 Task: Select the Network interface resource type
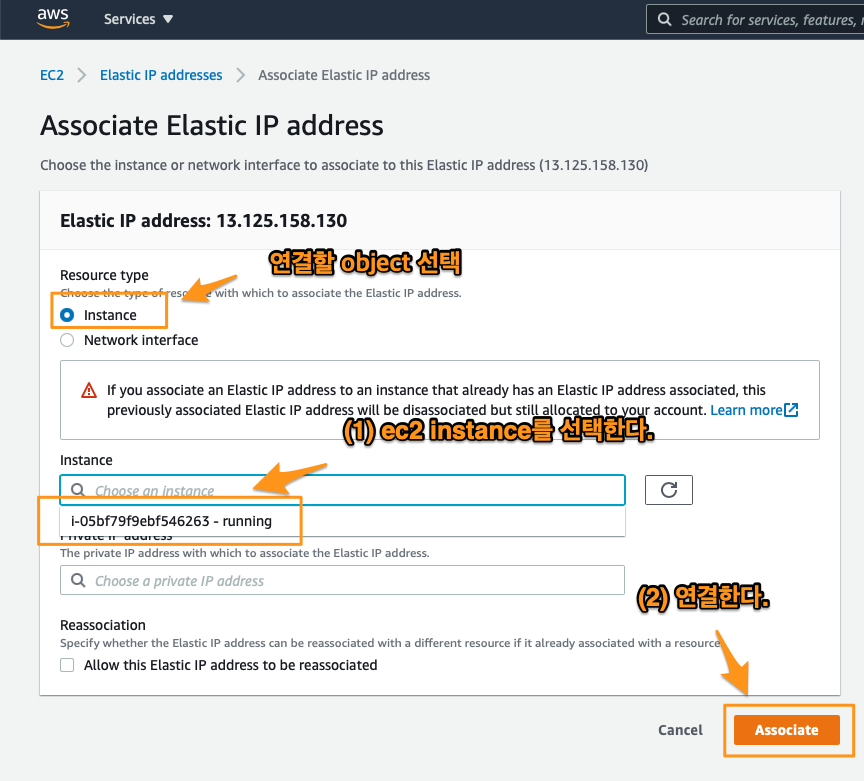67,340
